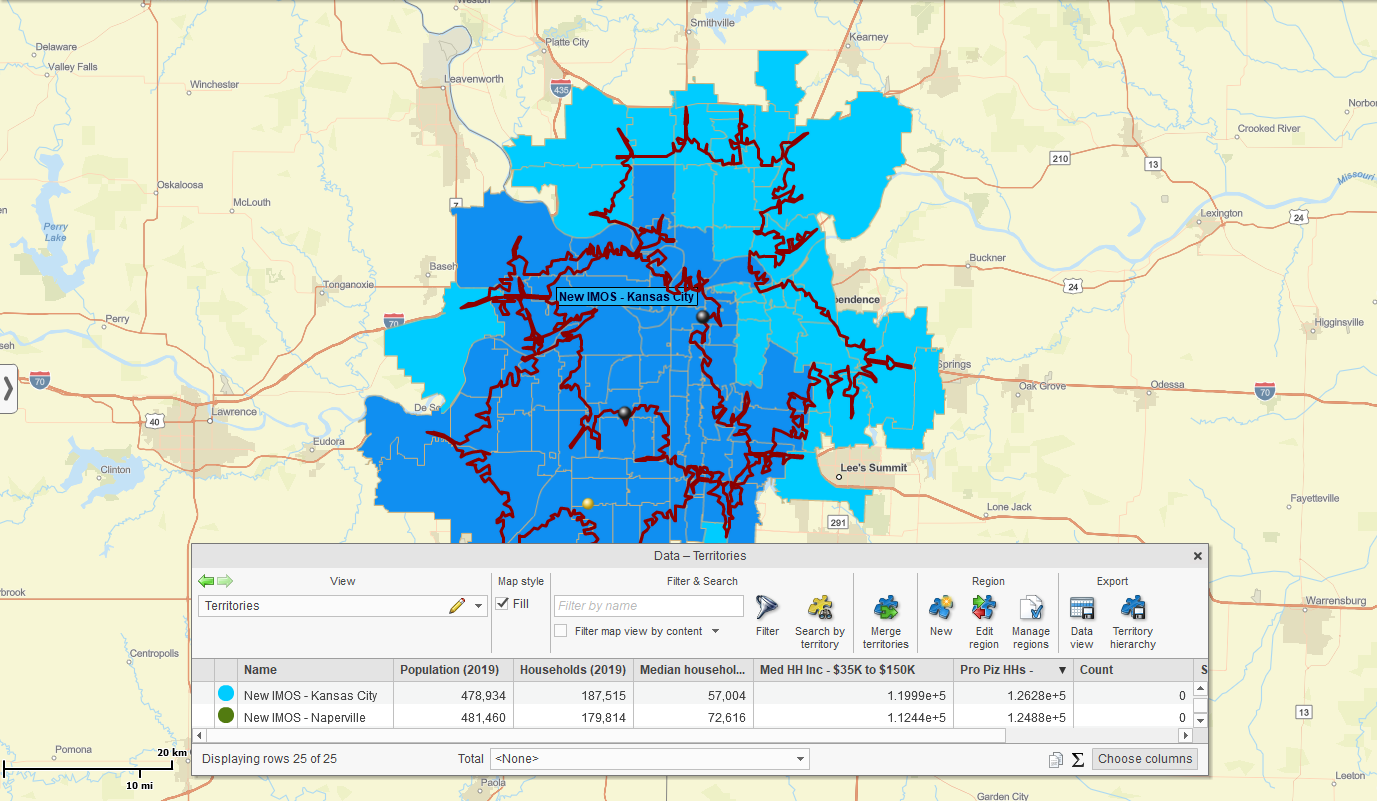Open the Pro Piz HHs column dropdown

pyautogui.click(x=1063, y=669)
